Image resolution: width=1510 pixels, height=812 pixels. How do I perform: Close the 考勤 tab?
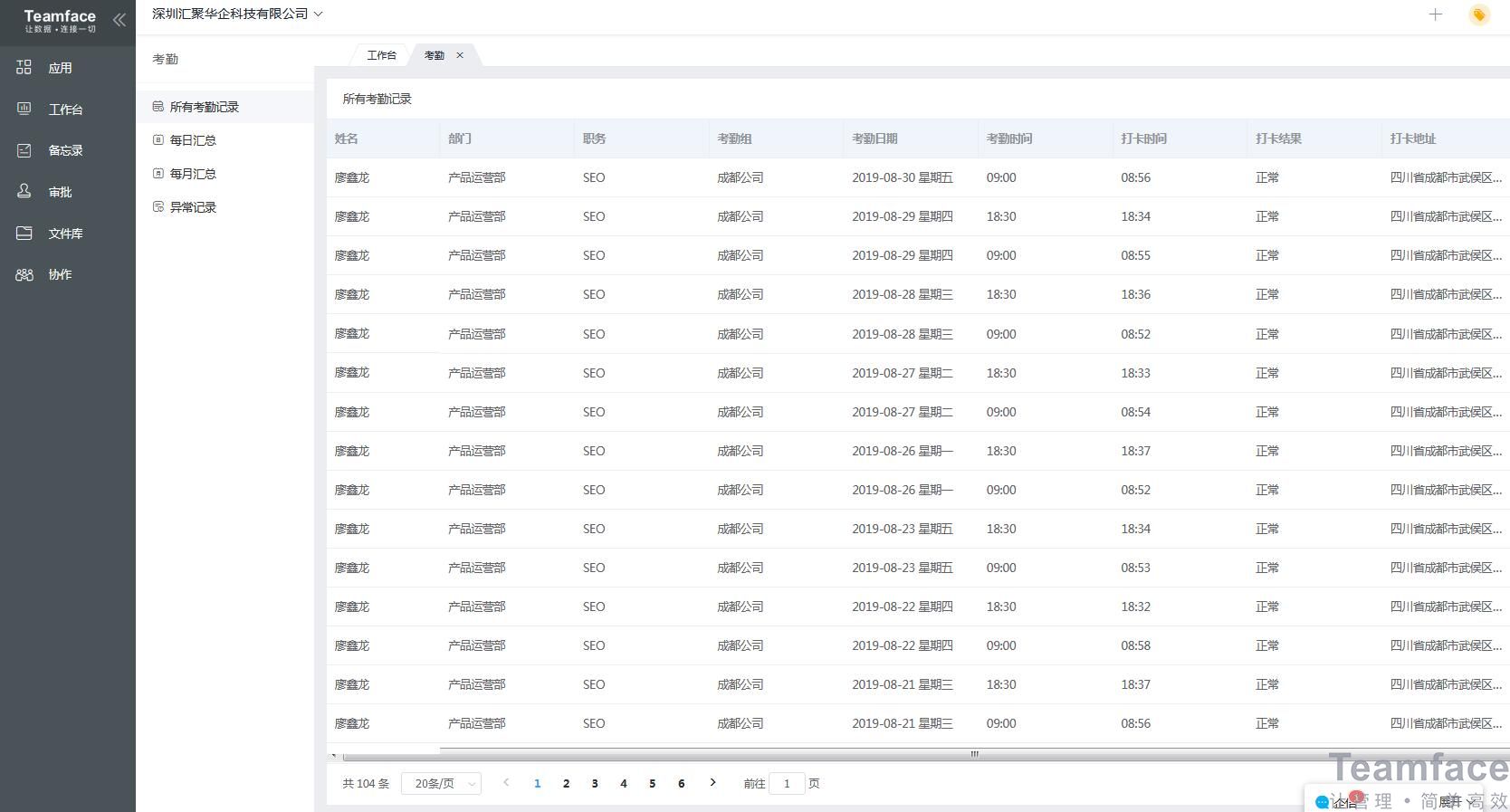tap(460, 55)
